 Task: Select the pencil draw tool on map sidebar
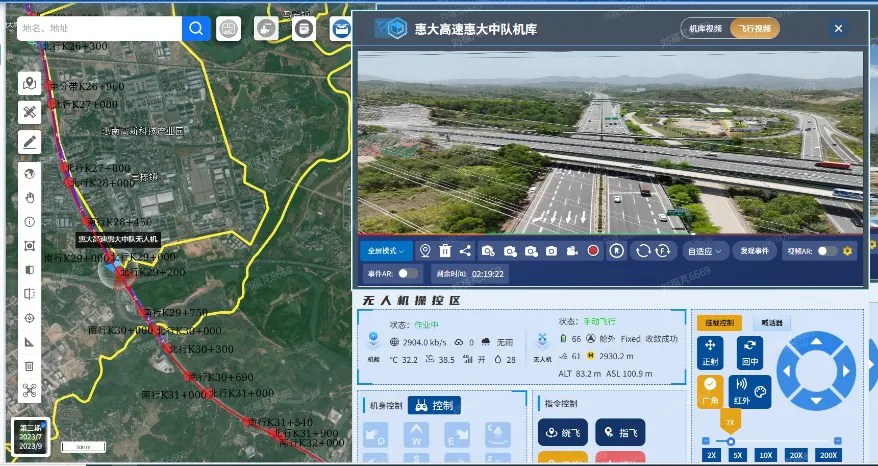[30, 141]
